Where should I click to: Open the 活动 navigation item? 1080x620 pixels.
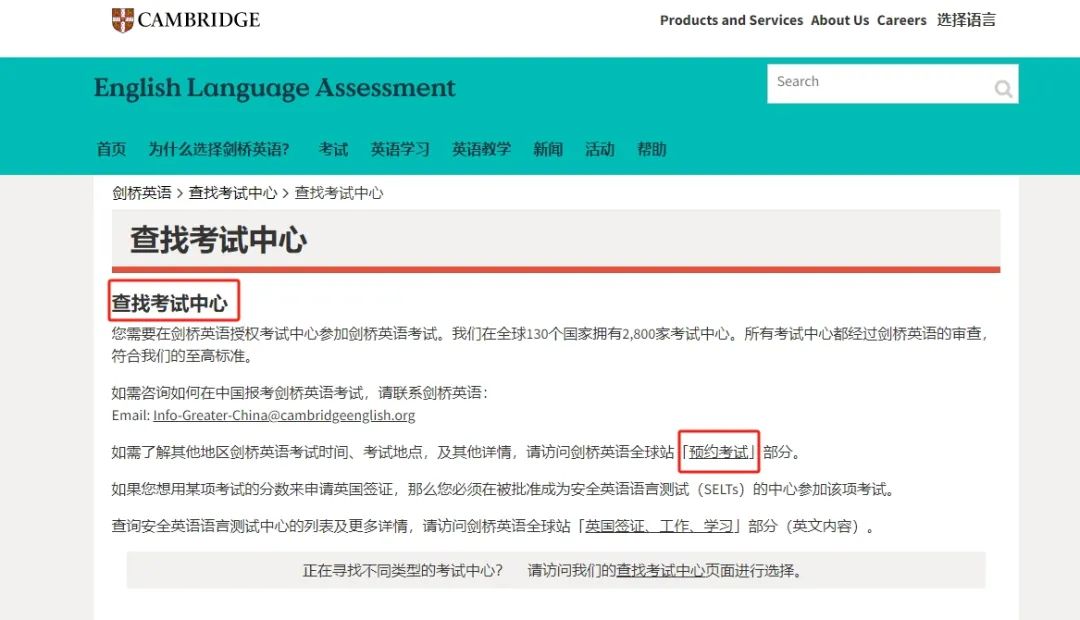pos(599,149)
